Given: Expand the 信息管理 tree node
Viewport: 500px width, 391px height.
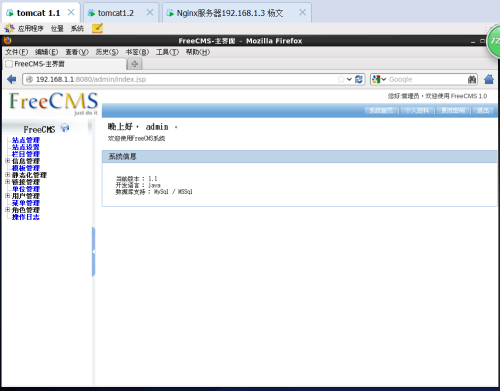Looking at the screenshot, I should 7,161.
